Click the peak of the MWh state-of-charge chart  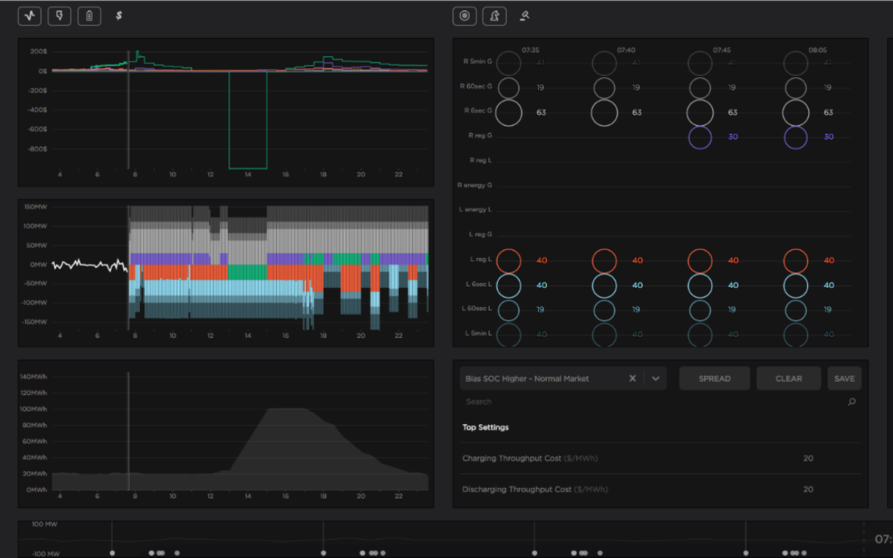click(285, 410)
